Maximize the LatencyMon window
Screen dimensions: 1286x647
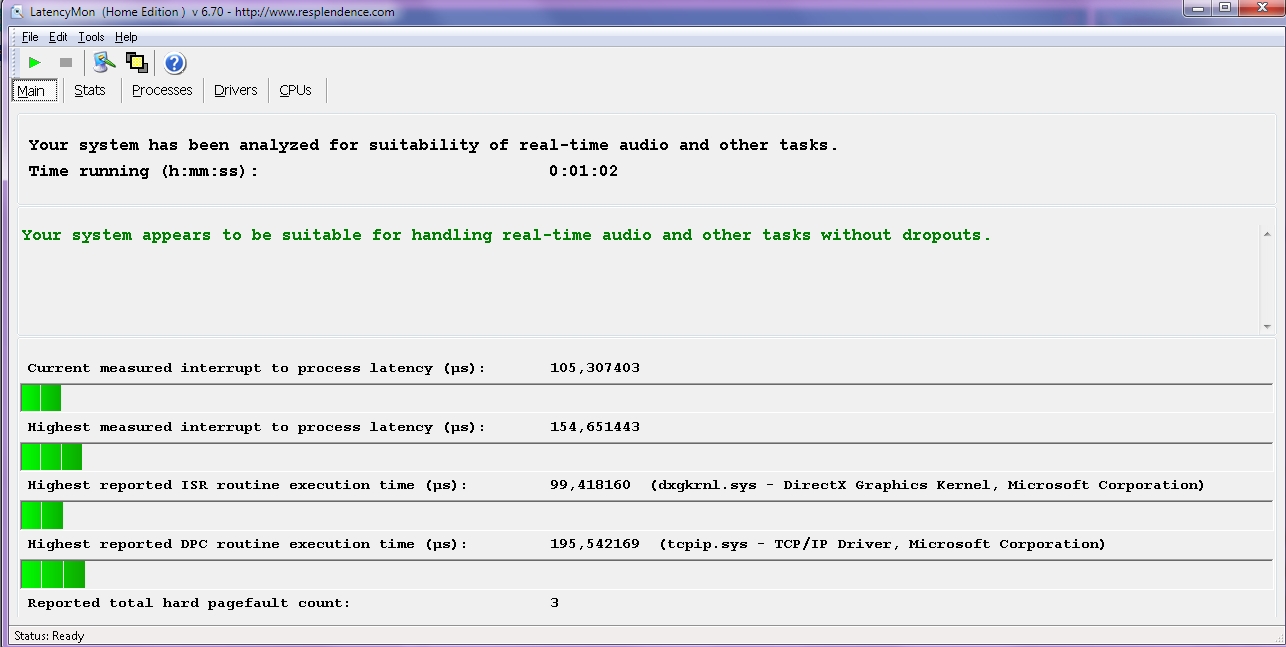tap(1224, 8)
